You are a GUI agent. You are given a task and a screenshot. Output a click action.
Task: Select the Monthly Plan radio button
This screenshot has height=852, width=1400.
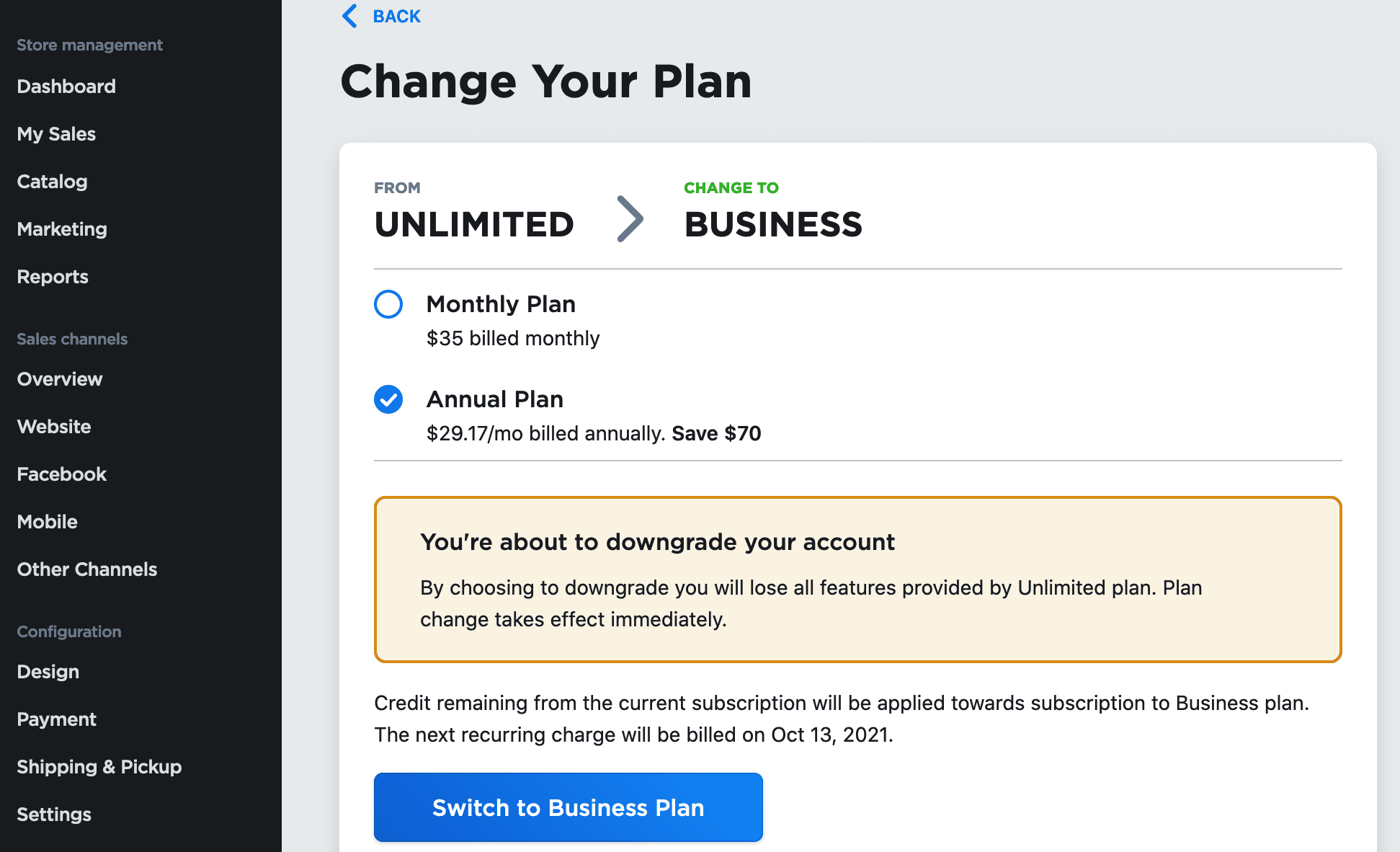[388, 304]
